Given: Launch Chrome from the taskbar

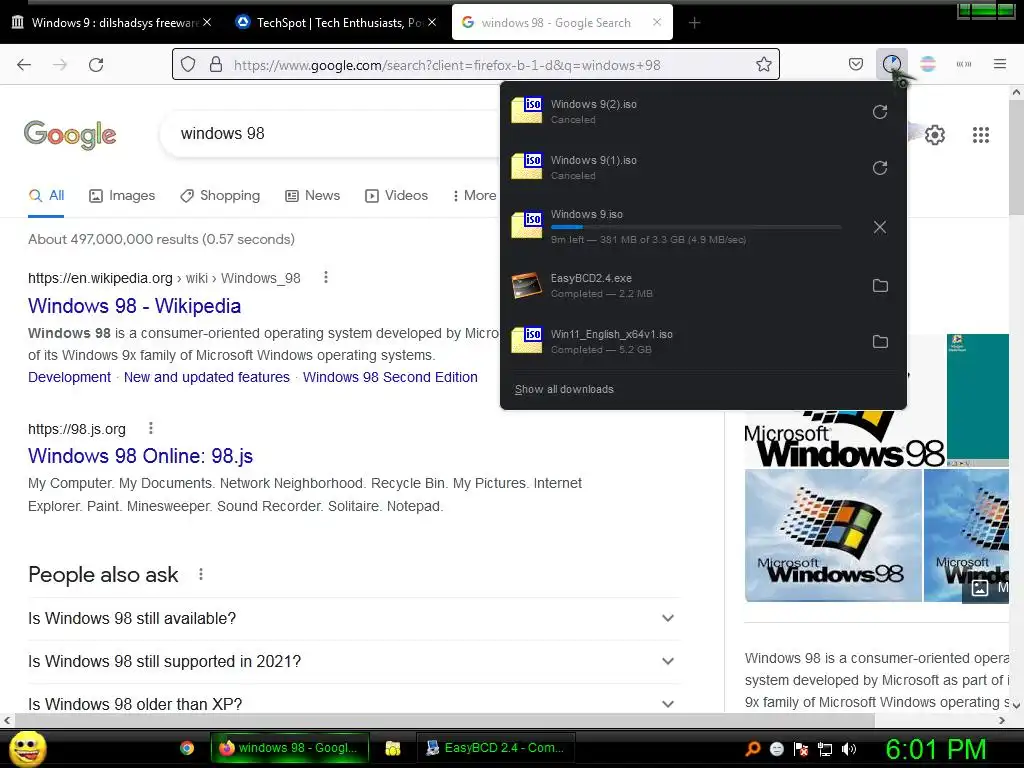Looking at the screenshot, I should tap(187, 748).
